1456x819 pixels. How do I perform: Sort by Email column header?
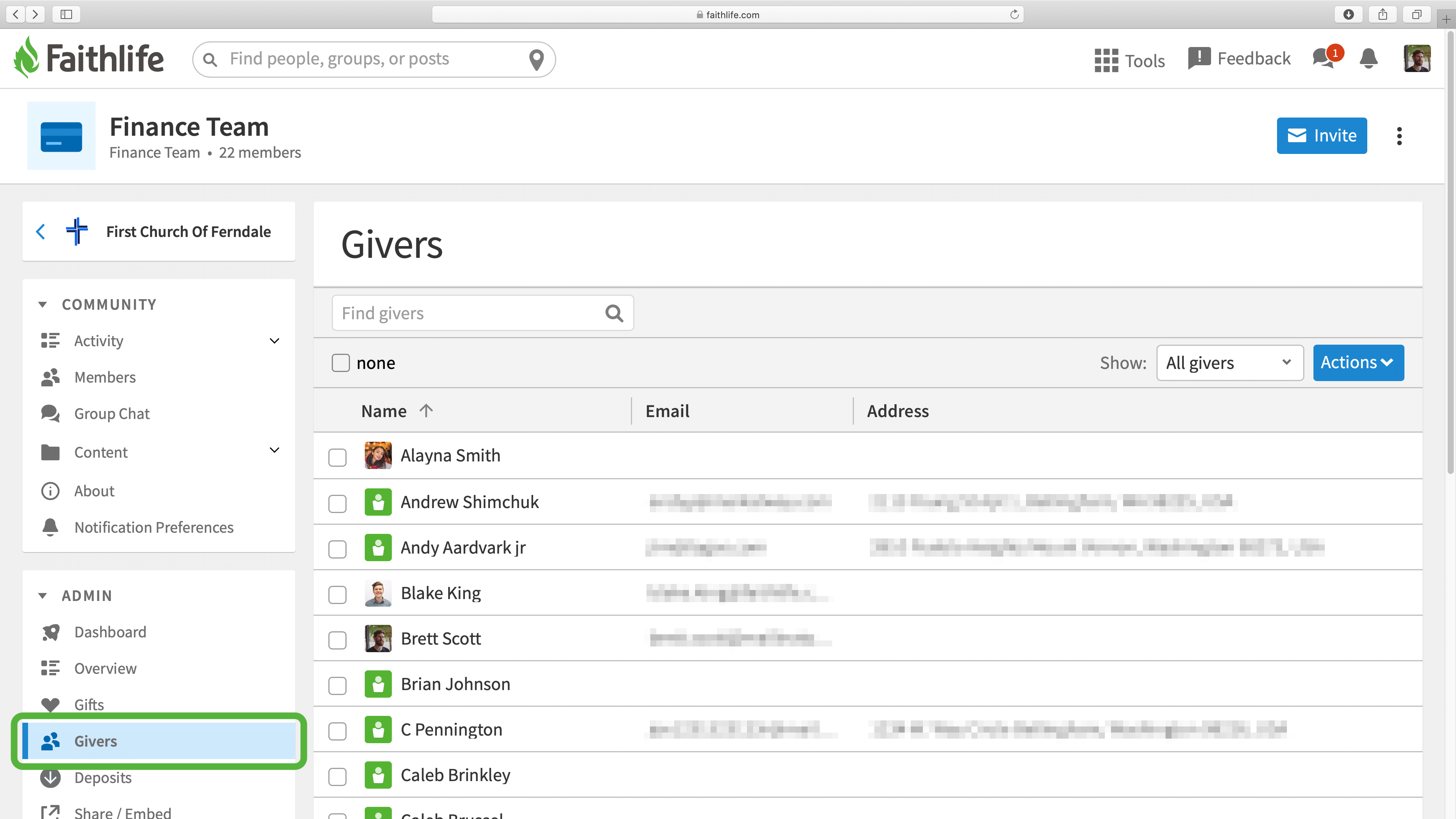(x=667, y=411)
